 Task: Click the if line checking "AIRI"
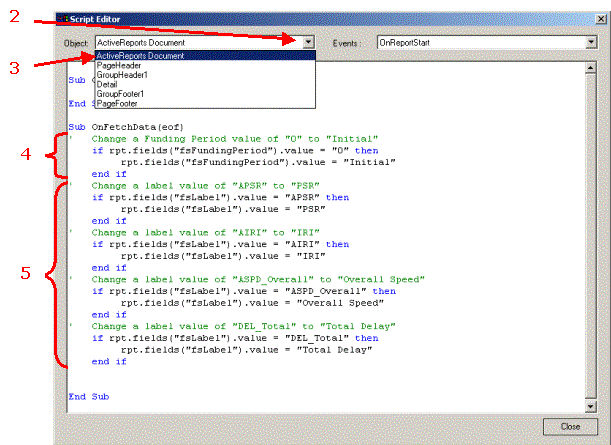click(x=221, y=244)
